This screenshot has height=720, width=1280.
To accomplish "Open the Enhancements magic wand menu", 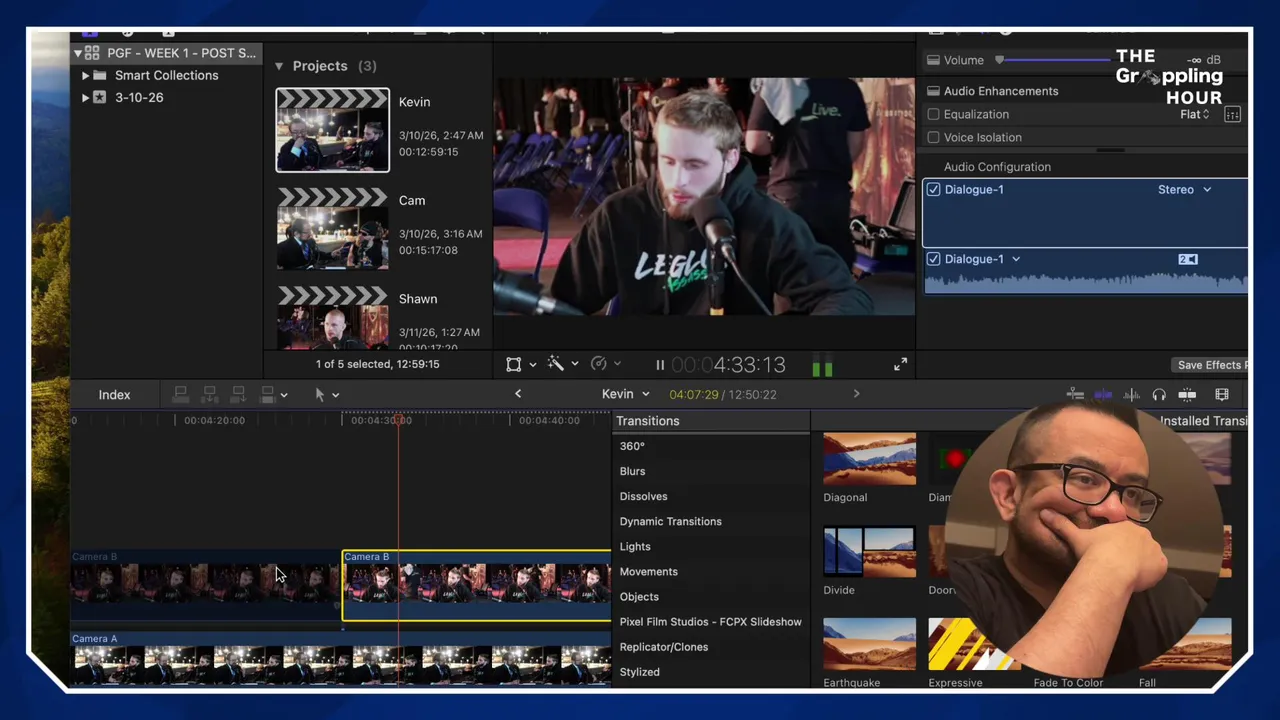I will coord(556,365).
